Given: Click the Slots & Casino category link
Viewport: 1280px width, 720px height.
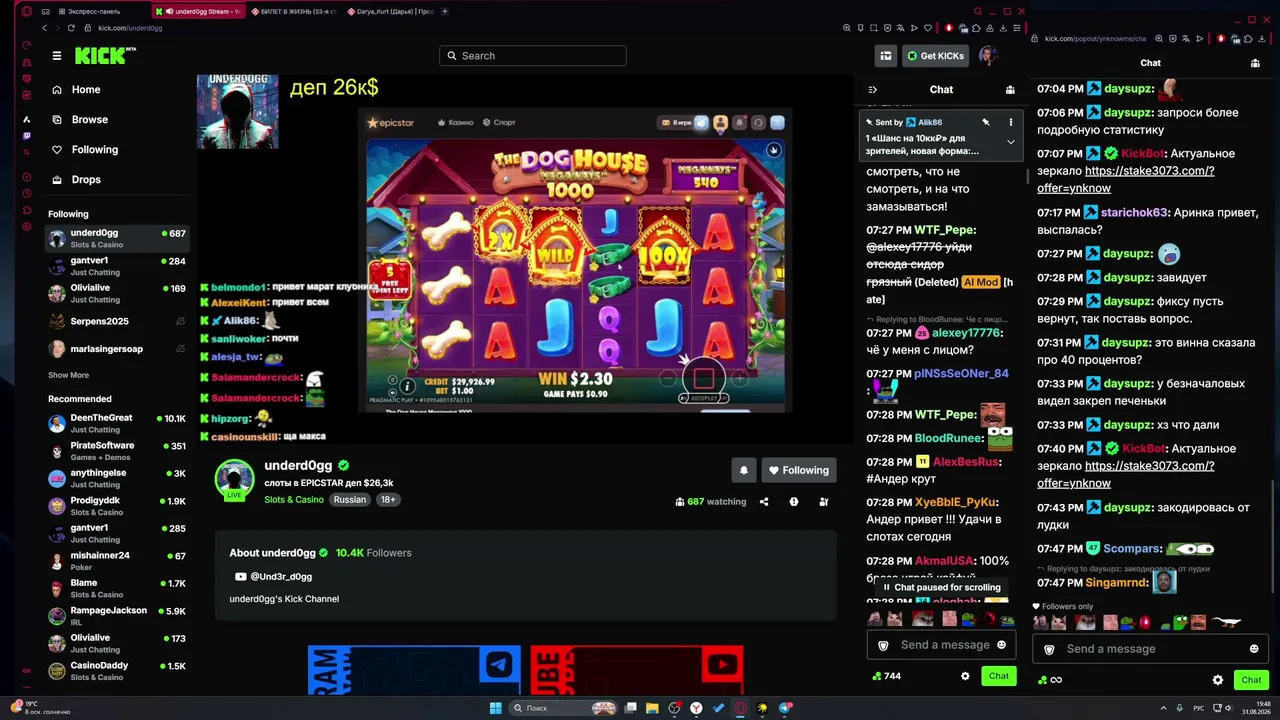Looking at the screenshot, I should (294, 500).
